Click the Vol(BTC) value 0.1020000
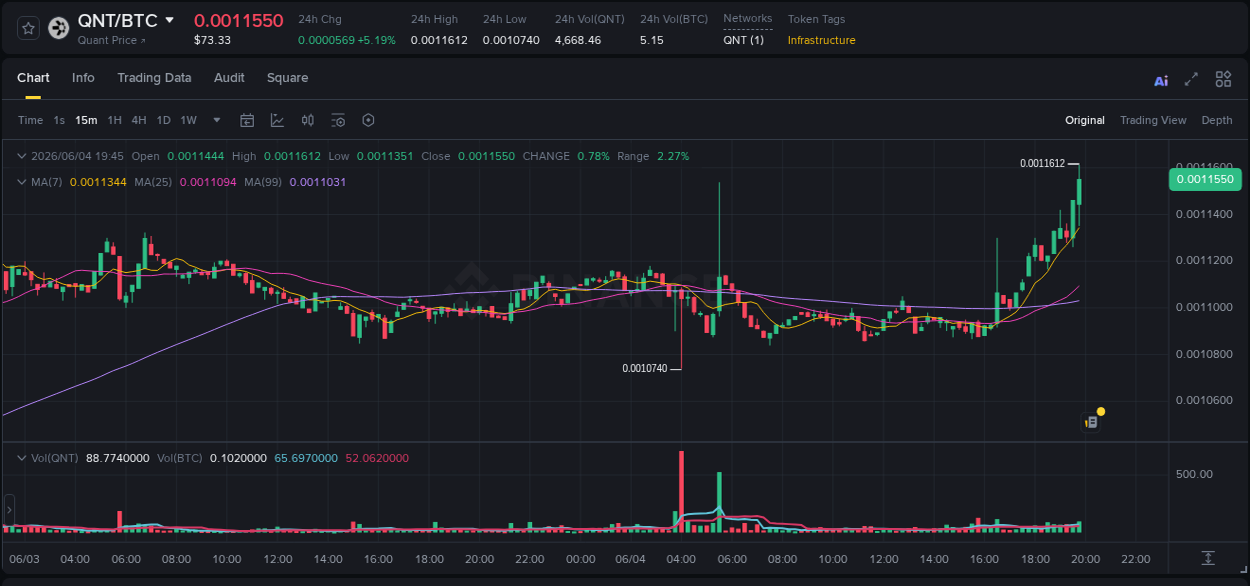This screenshot has height=586, width=1250. [238, 458]
